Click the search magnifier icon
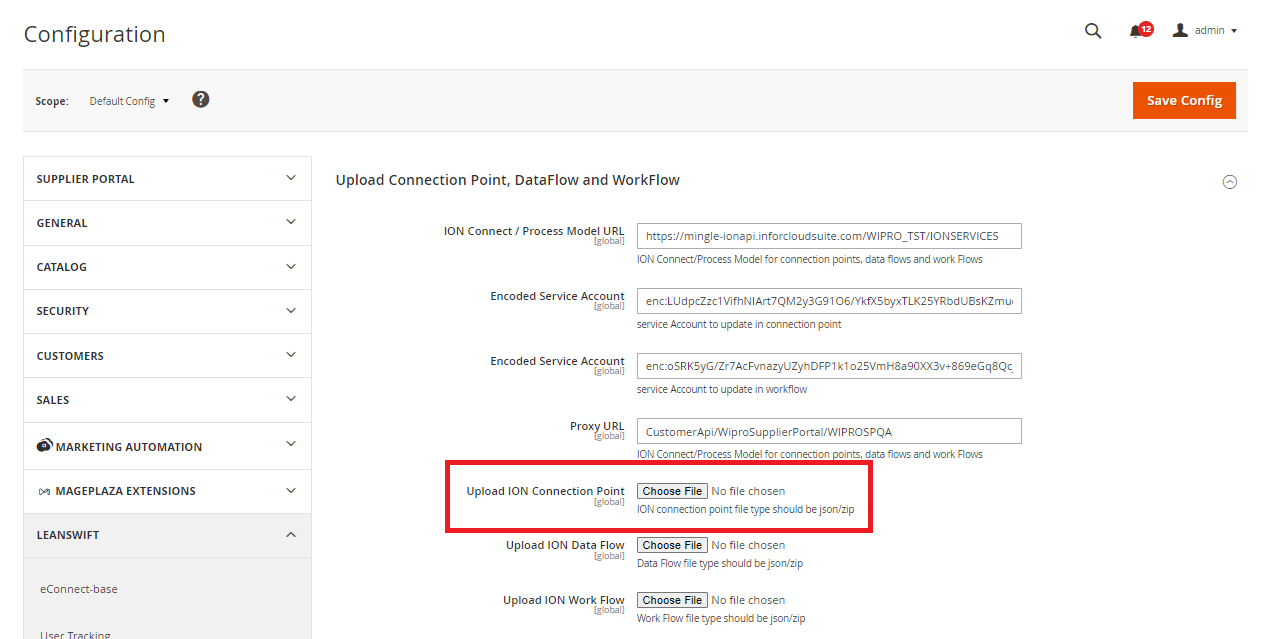Image resolution: width=1270 pixels, height=639 pixels. coord(1092,31)
